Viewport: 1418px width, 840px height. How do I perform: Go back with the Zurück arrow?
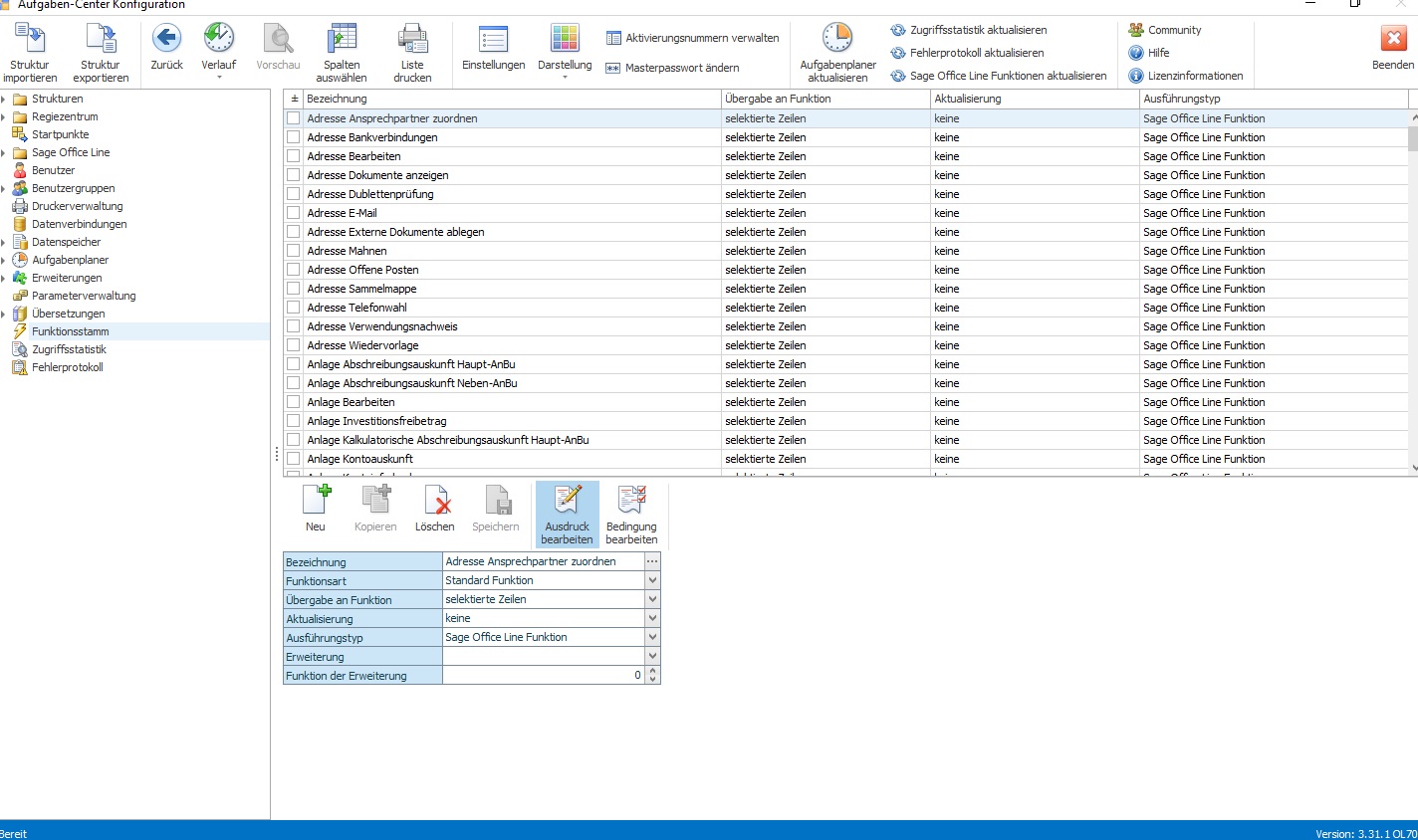[166, 47]
